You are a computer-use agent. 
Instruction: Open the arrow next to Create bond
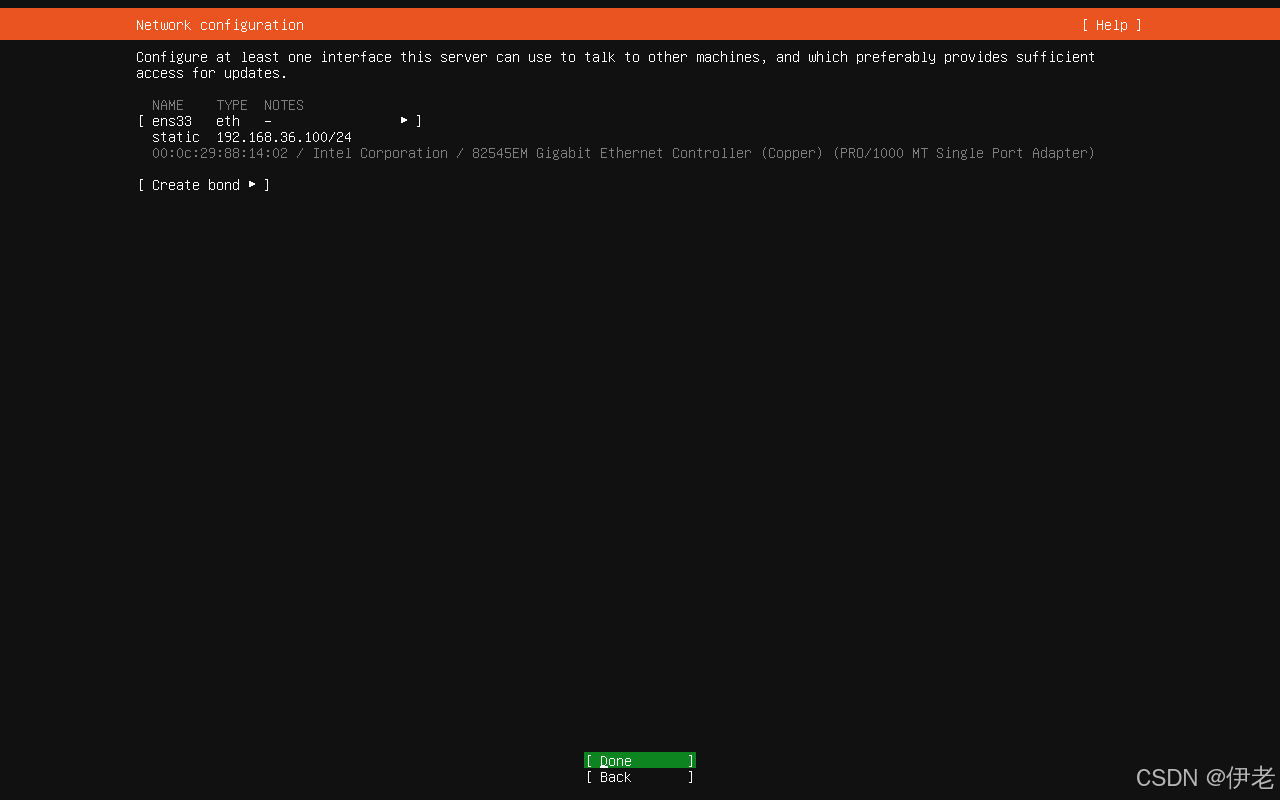pos(252,185)
